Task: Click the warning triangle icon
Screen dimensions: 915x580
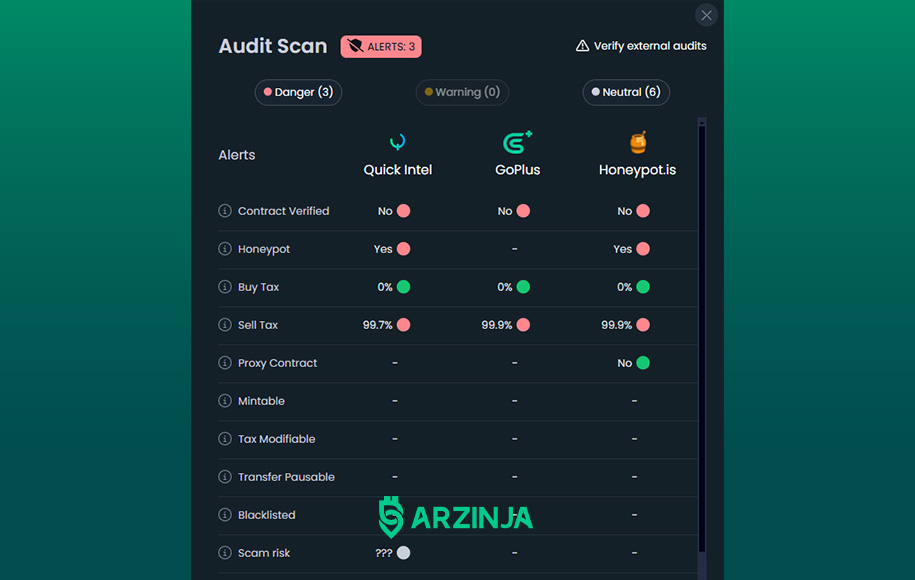Action: pos(582,46)
